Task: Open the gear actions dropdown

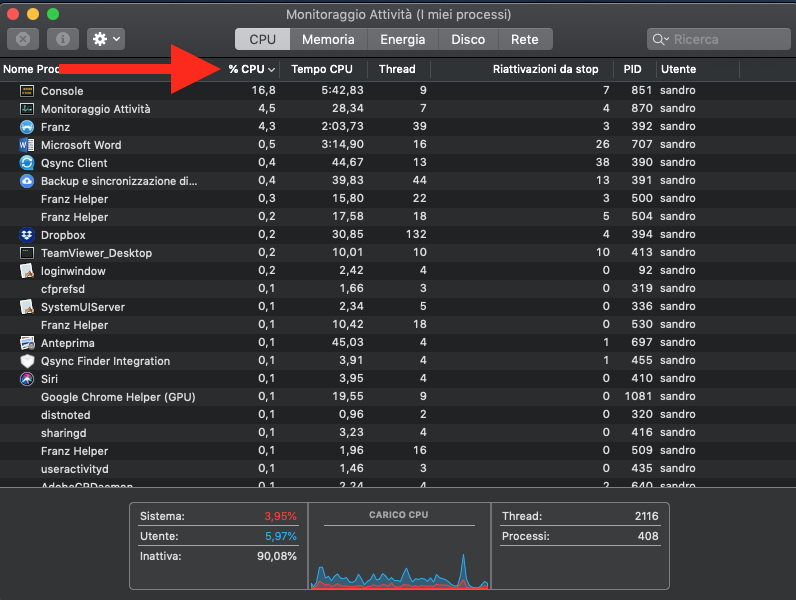Action: tap(106, 39)
